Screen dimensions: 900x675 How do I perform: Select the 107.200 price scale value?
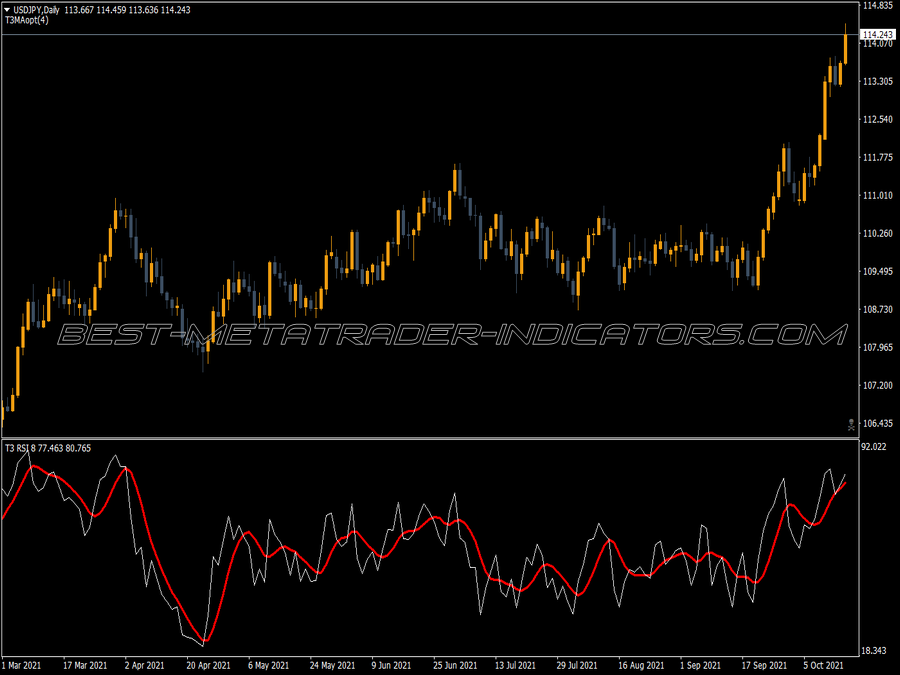tap(878, 385)
